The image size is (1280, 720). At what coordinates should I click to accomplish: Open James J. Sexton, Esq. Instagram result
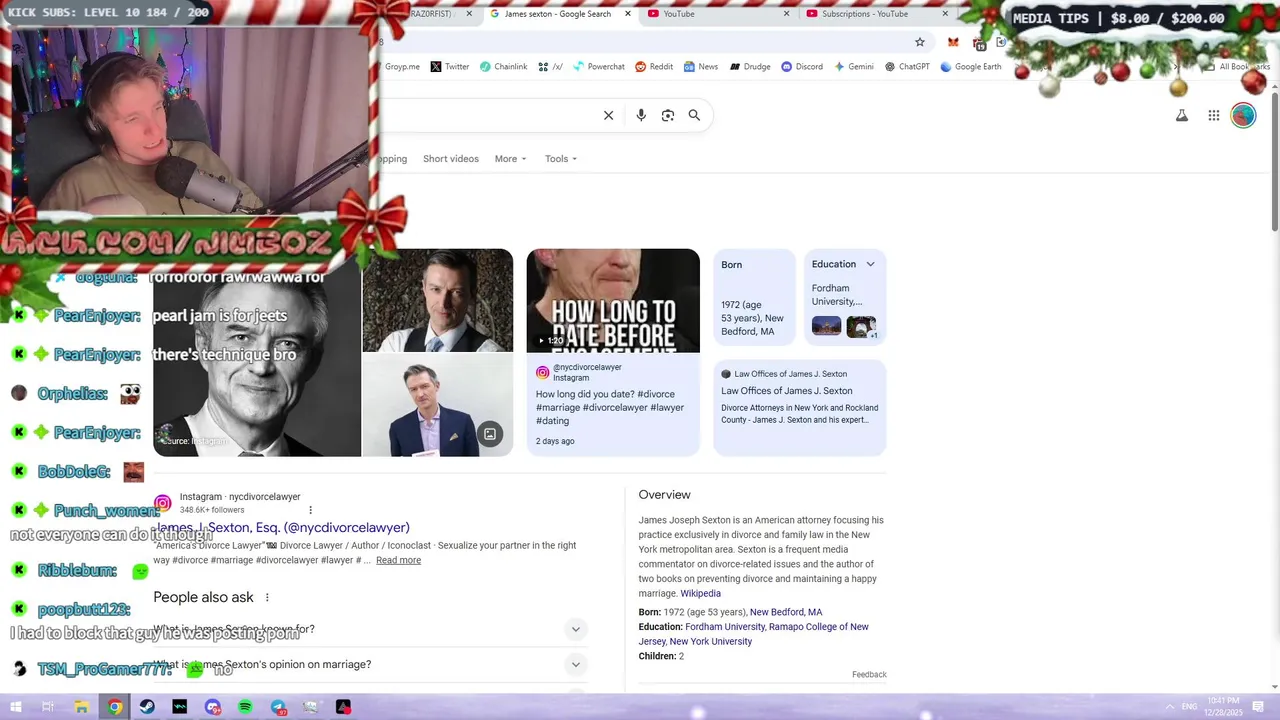point(283,527)
